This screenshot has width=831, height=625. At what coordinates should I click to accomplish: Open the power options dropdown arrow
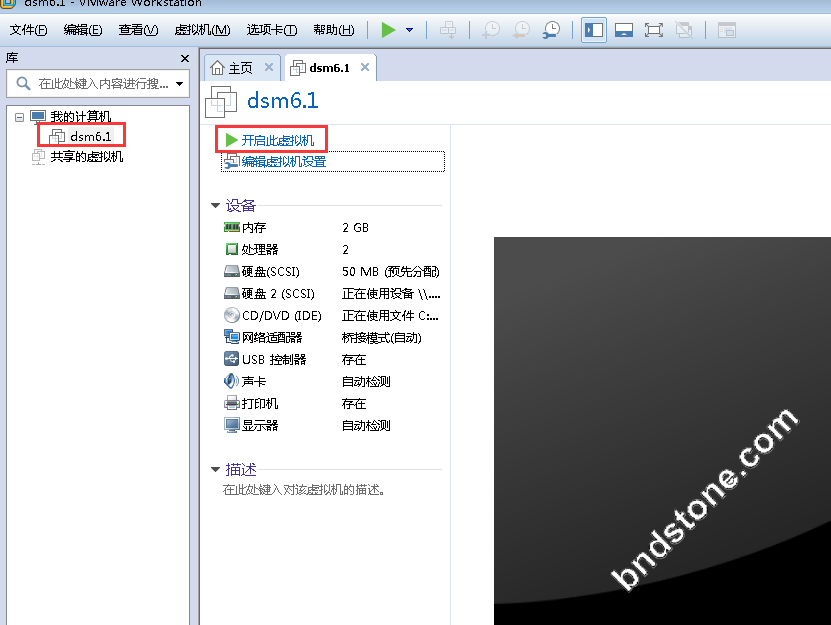pos(410,30)
